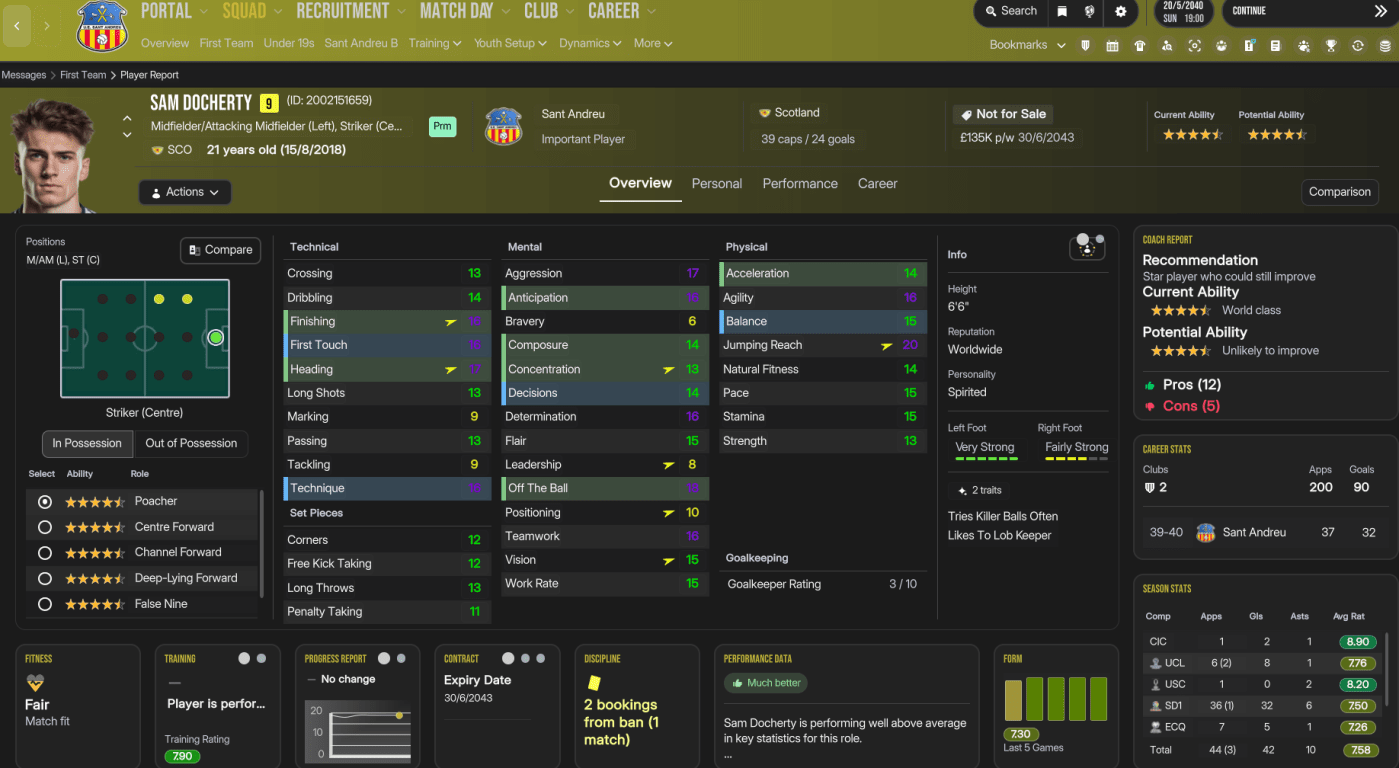
Task: Click the progress report attribute graph
Action: tap(357, 730)
